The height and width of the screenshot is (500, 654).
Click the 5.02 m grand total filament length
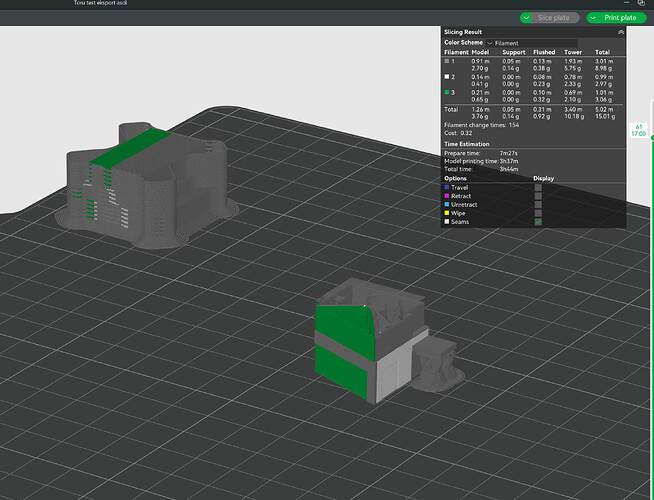click(604, 109)
